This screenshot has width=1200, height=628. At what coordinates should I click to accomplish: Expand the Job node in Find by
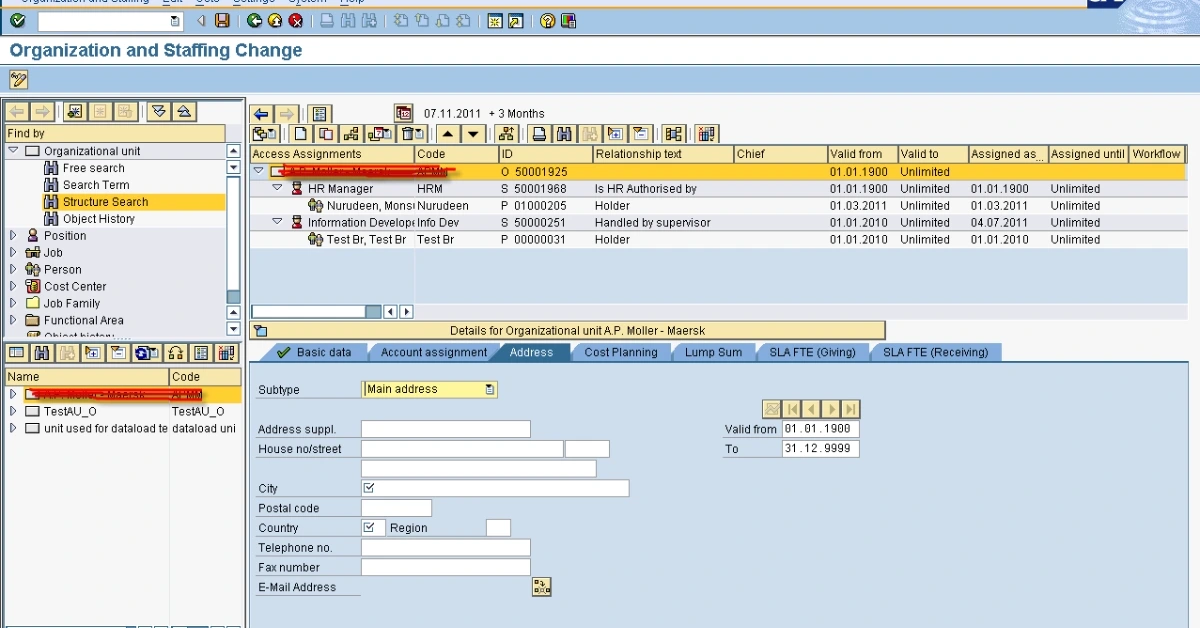pyautogui.click(x=13, y=253)
